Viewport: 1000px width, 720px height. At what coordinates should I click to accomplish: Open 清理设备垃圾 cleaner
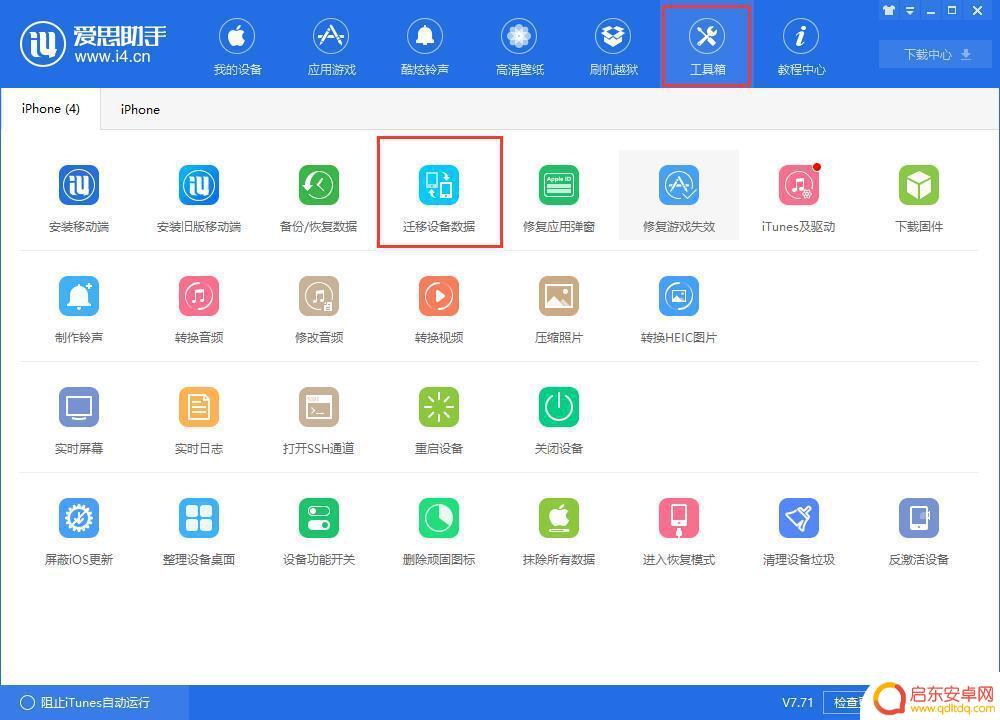pos(798,531)
